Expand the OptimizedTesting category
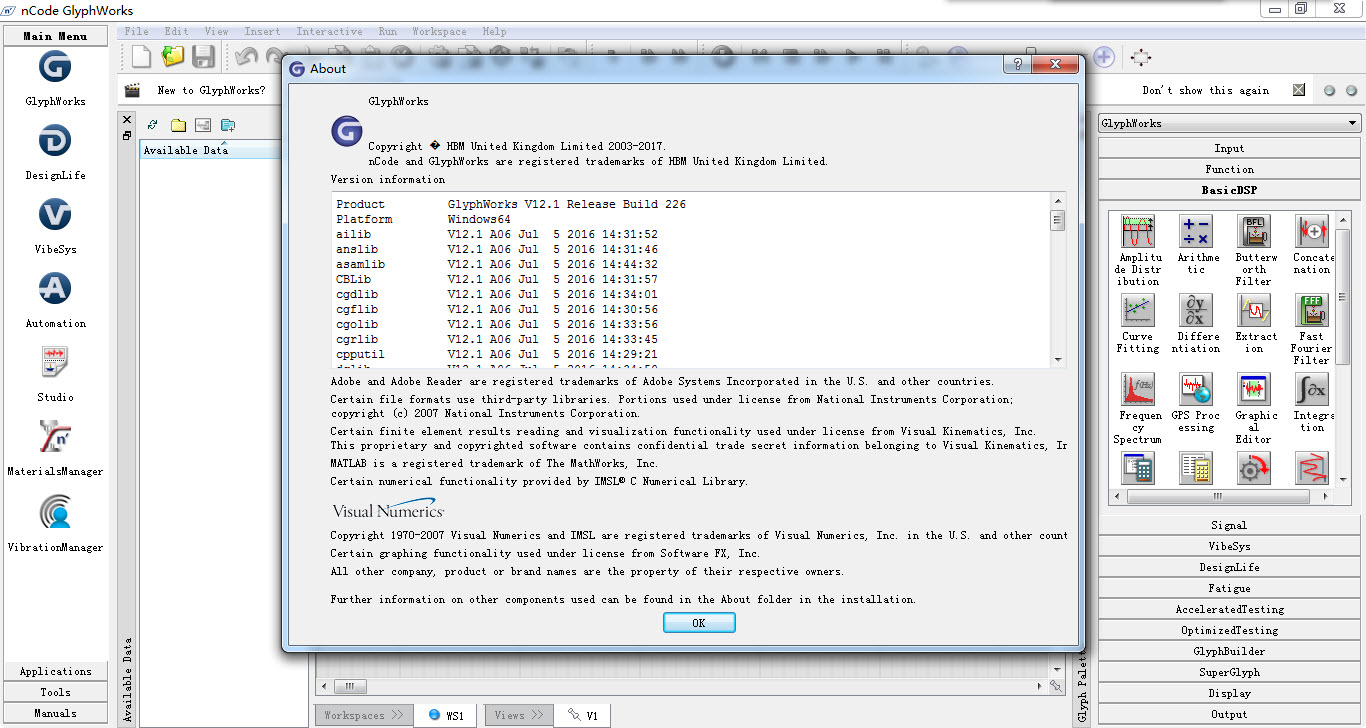 point(1229,630)
